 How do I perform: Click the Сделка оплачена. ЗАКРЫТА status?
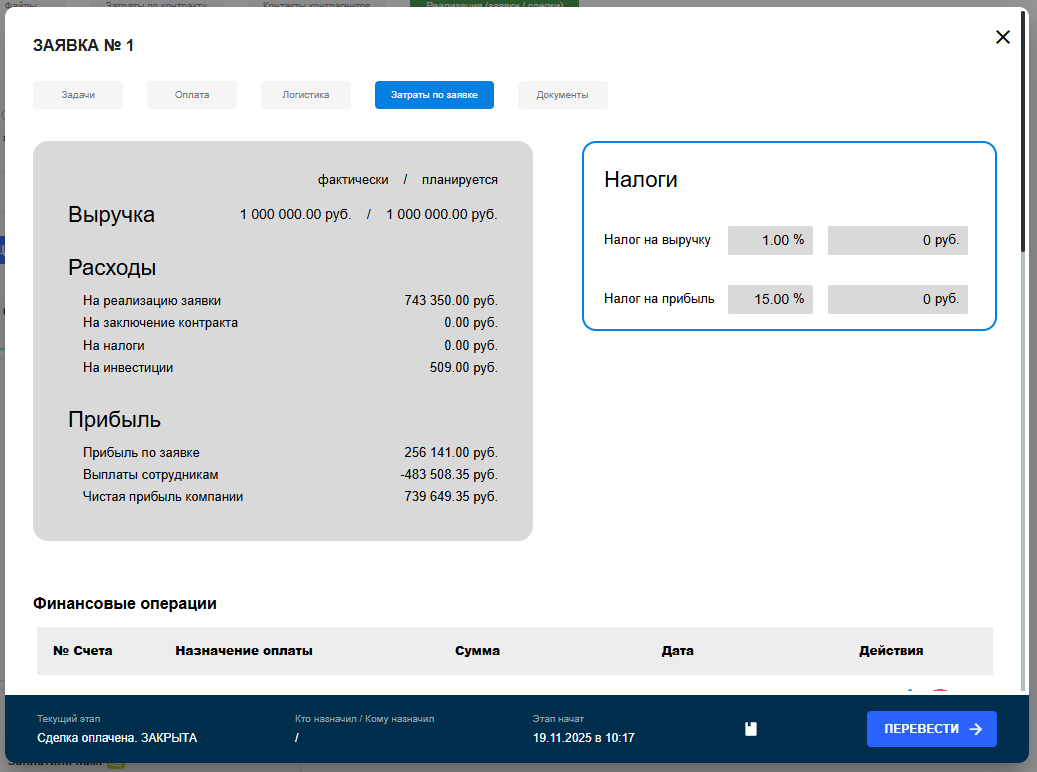coord(117,738)
